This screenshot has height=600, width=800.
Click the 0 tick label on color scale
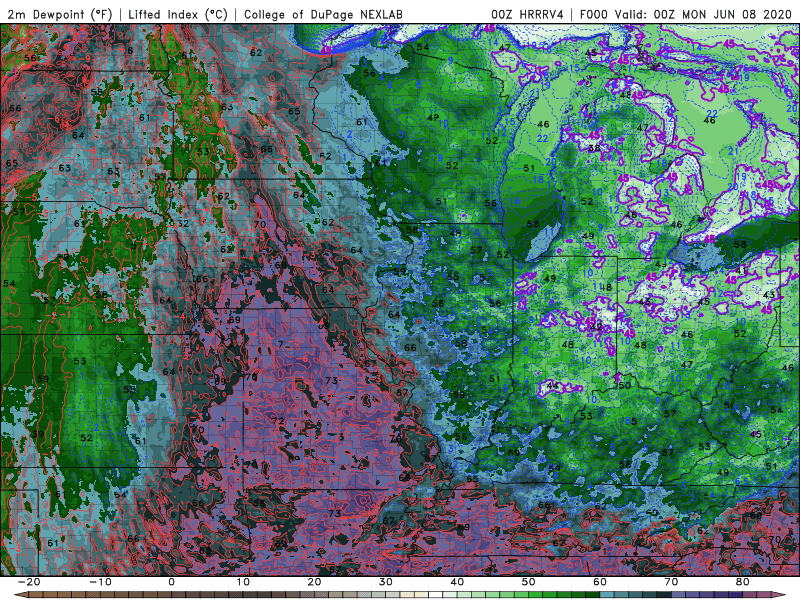click(171, 582)
